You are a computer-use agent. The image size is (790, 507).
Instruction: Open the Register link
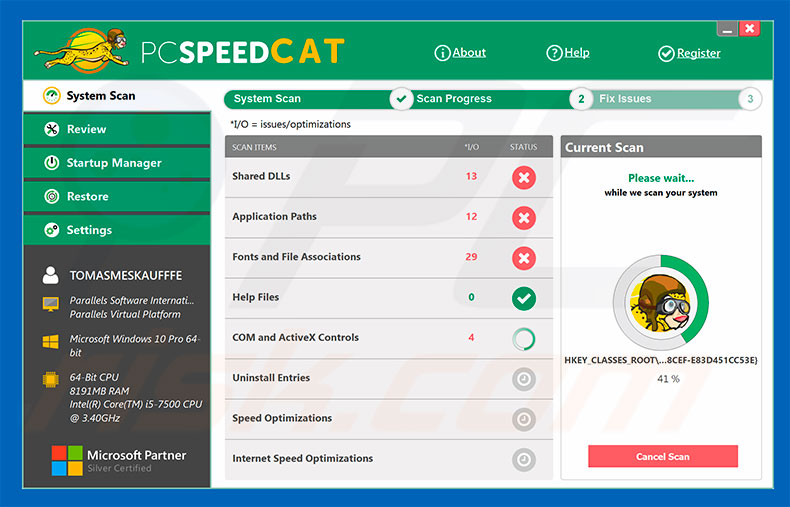point(698,53)
